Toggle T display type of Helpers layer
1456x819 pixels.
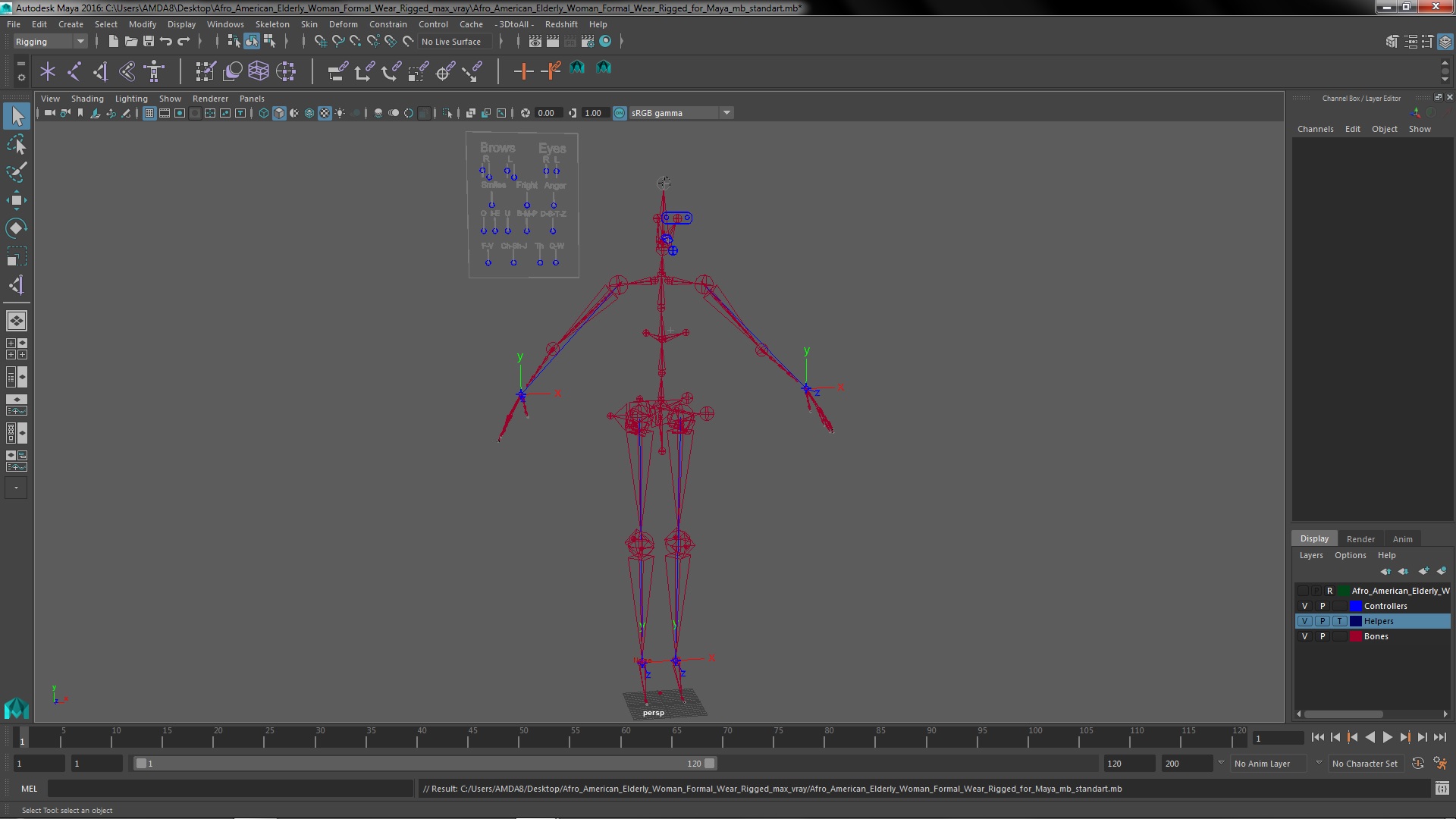tap(1340, 621)
